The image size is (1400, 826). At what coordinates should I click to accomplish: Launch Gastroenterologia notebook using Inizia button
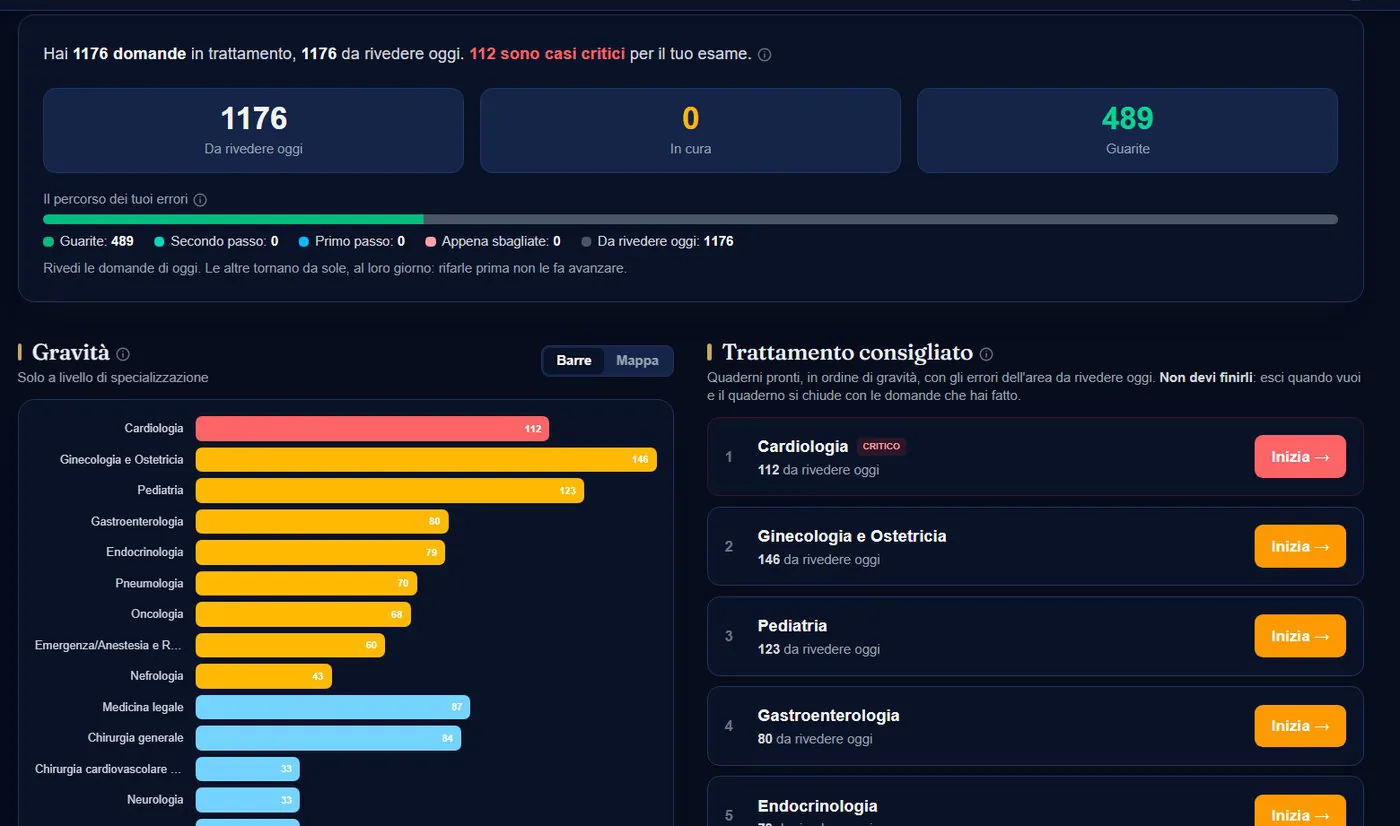1300,726
